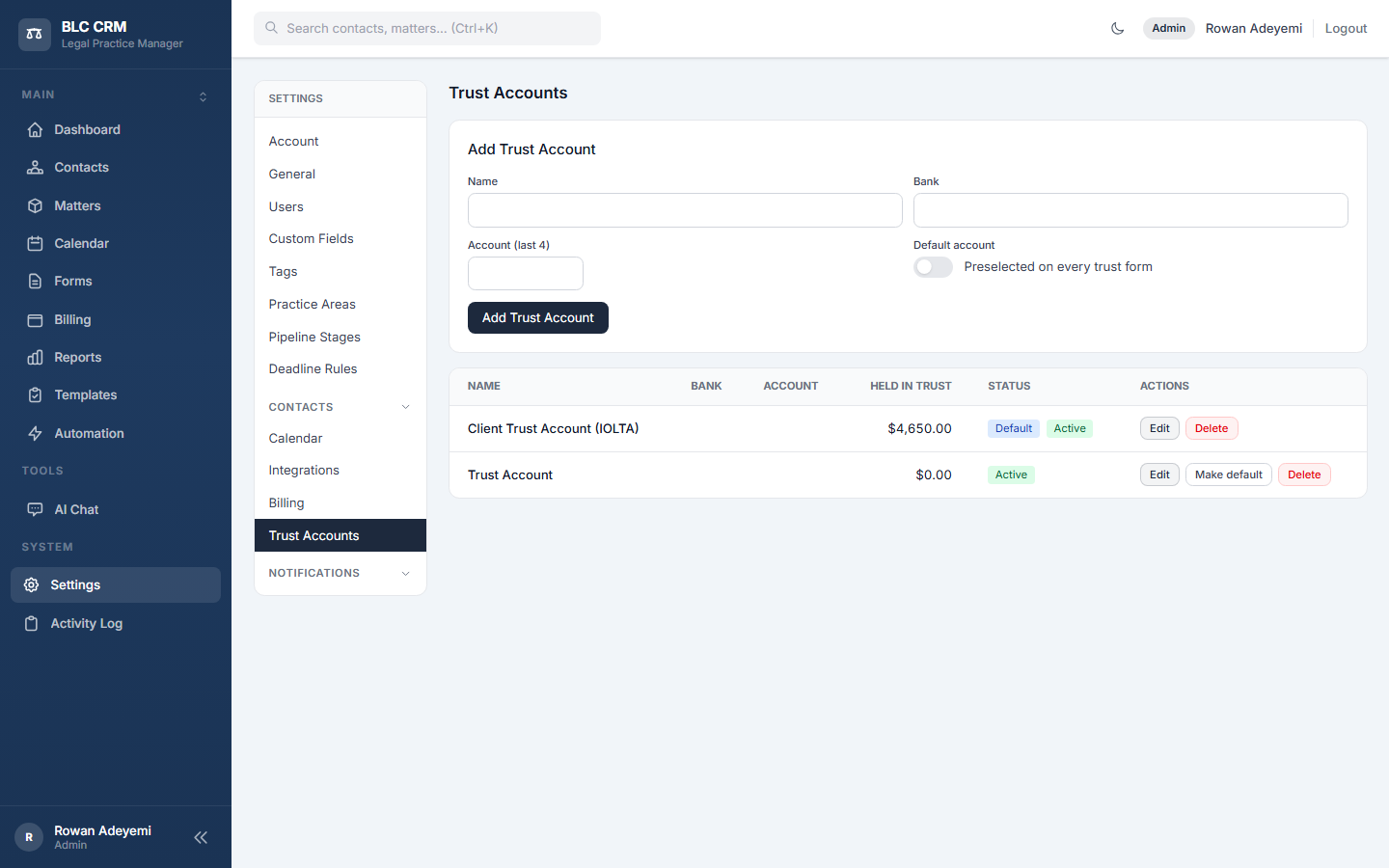Click the Reports chart icon
Image resolution: width=1389 pixels, height=868 pixels.
35,358
